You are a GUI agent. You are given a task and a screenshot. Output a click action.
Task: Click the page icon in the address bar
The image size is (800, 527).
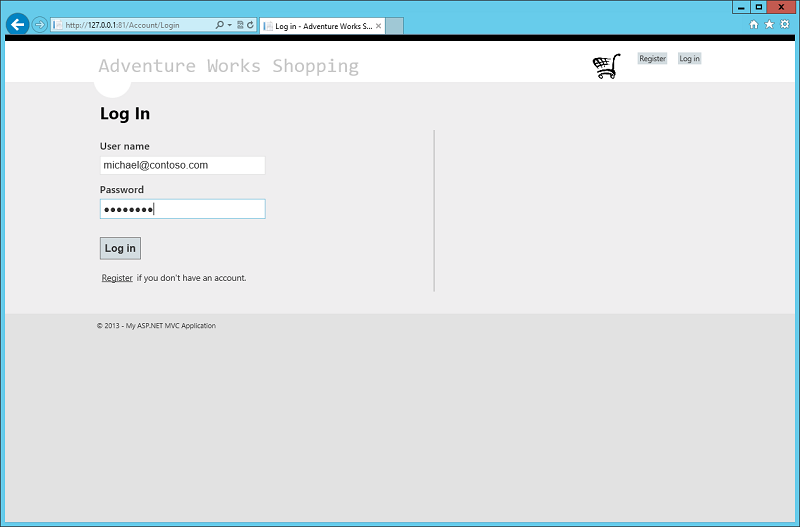(x=58, y=24)
